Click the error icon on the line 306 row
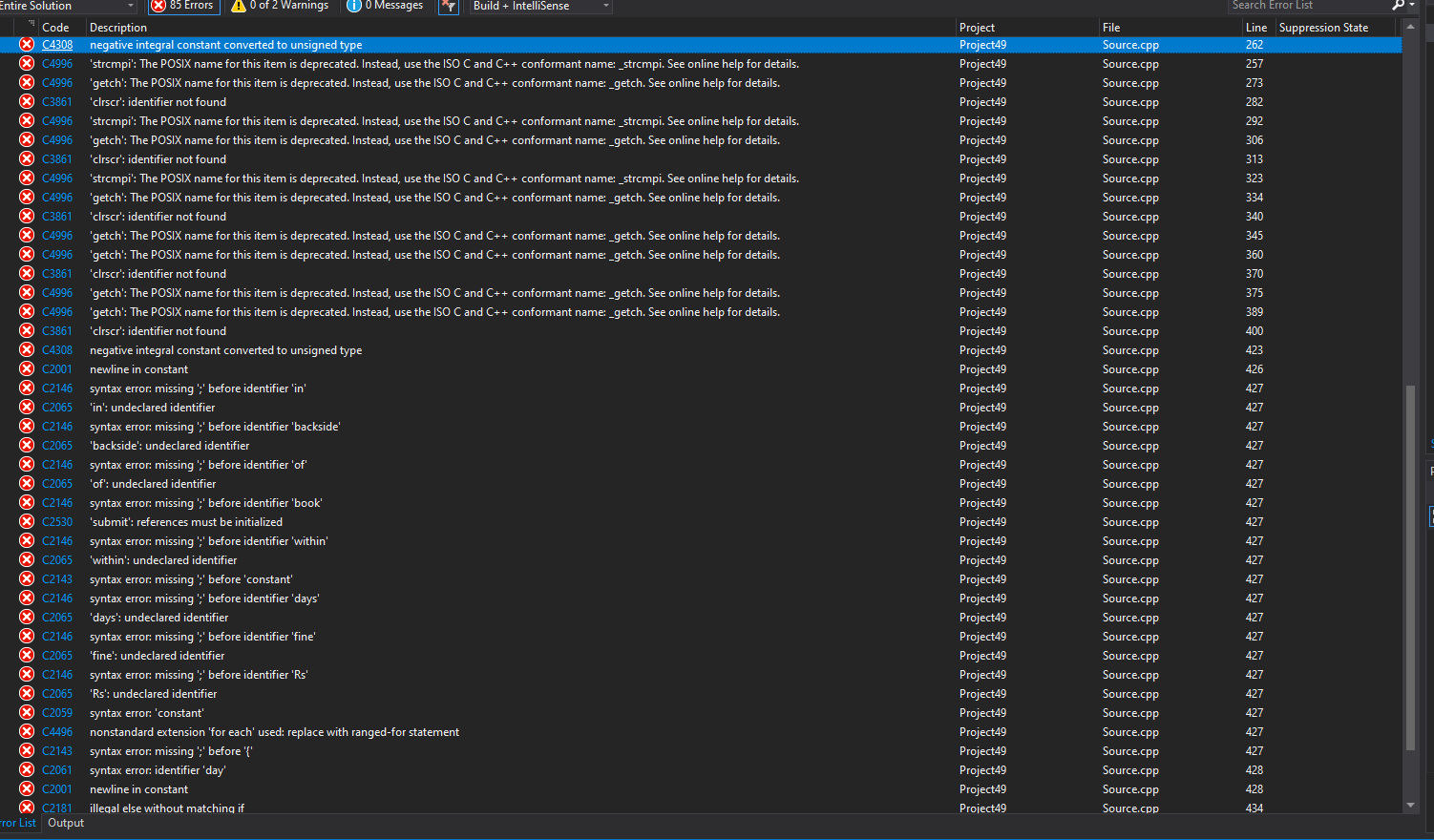Screen dimensions: 1434x840 click(27, 140)
